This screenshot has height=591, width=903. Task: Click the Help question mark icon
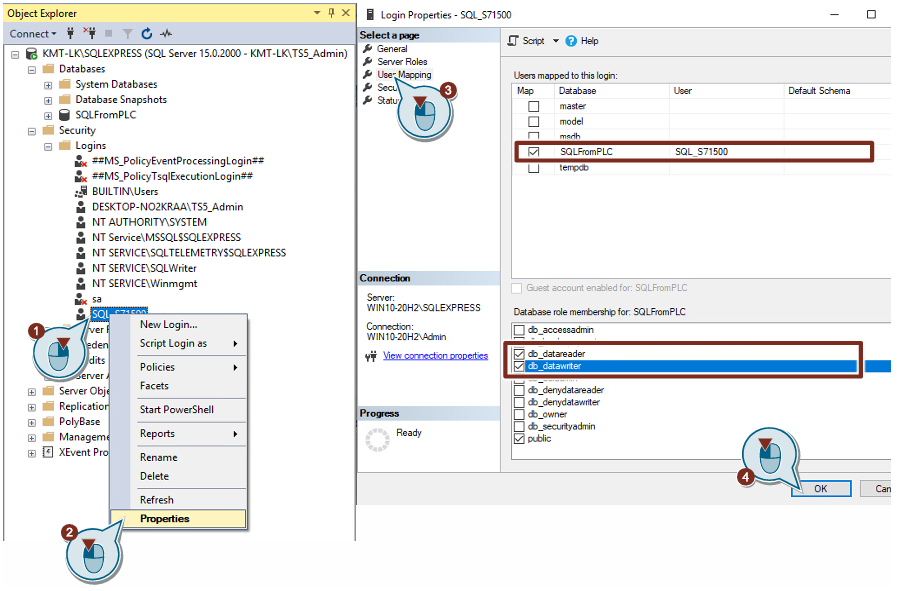pos(571,41)
